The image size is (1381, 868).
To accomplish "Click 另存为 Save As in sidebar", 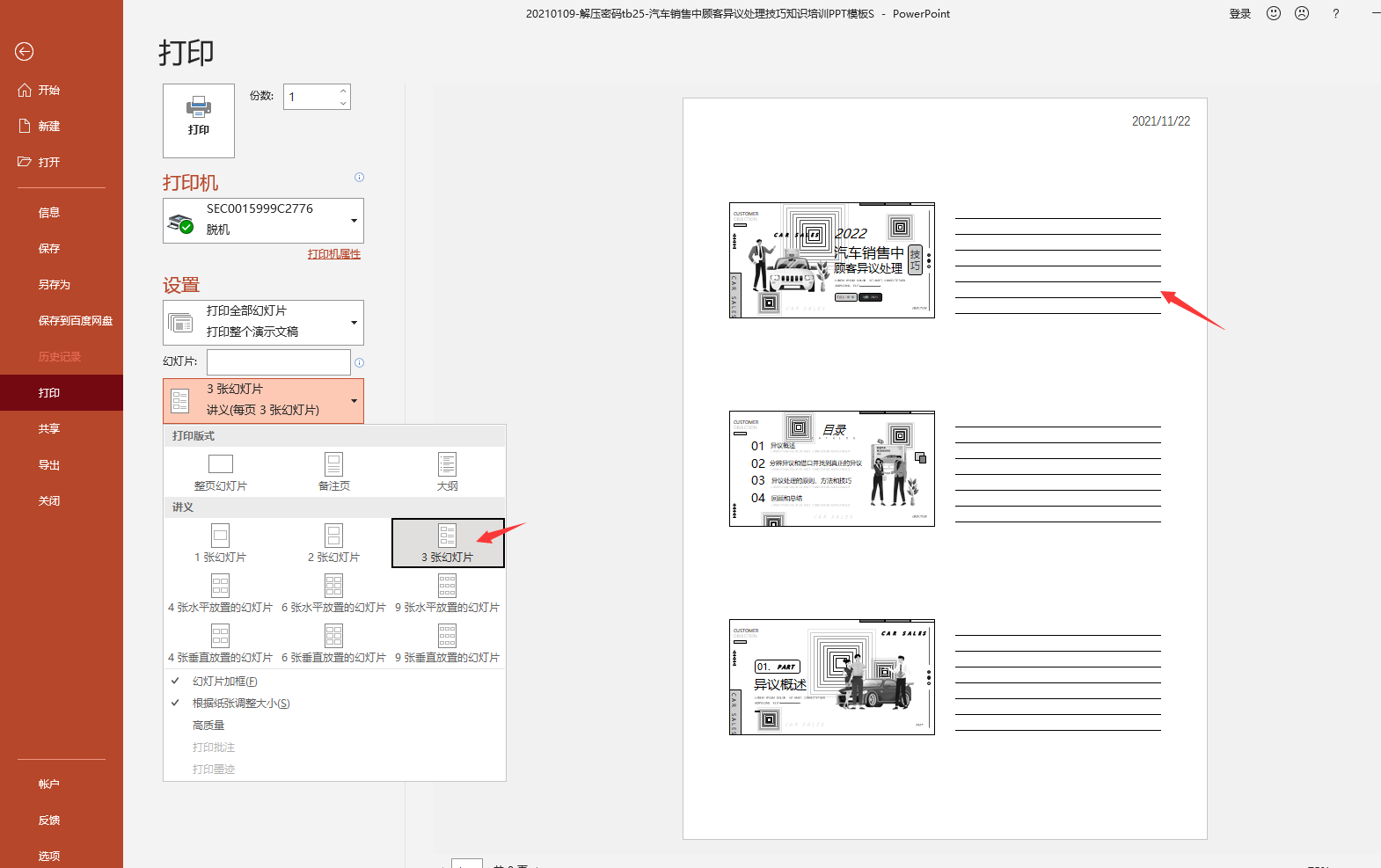I will (62, 284).
